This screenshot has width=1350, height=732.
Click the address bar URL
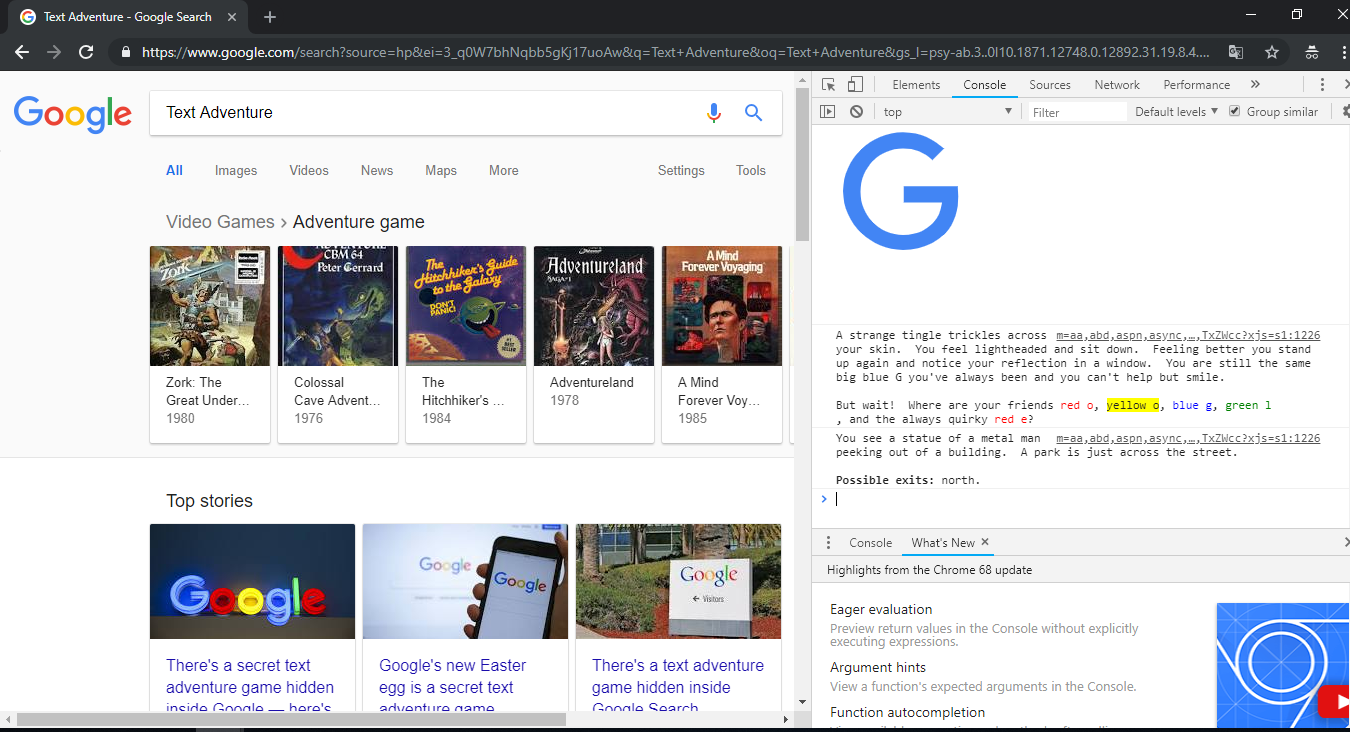tap(675, 52)
